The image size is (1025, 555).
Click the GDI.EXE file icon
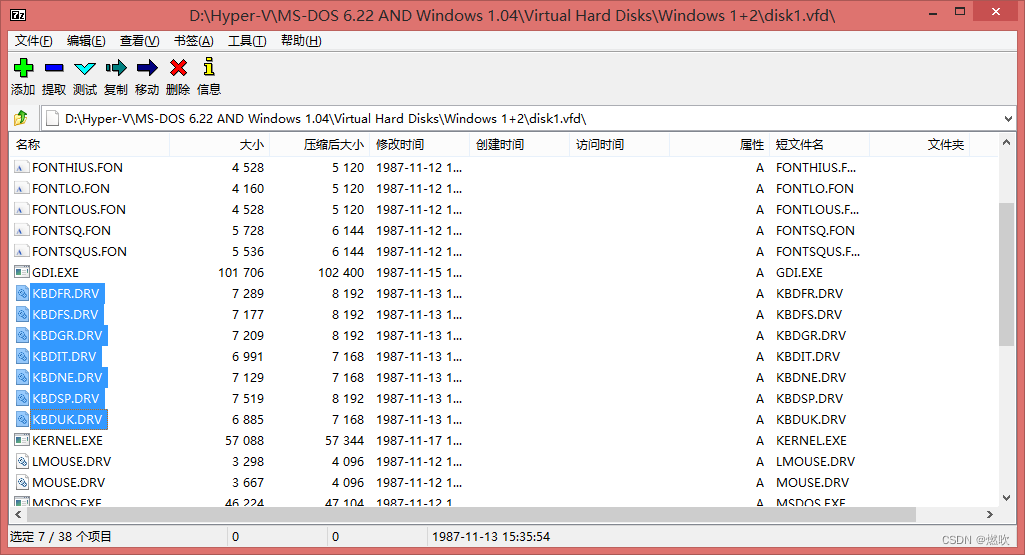point(22,272)
